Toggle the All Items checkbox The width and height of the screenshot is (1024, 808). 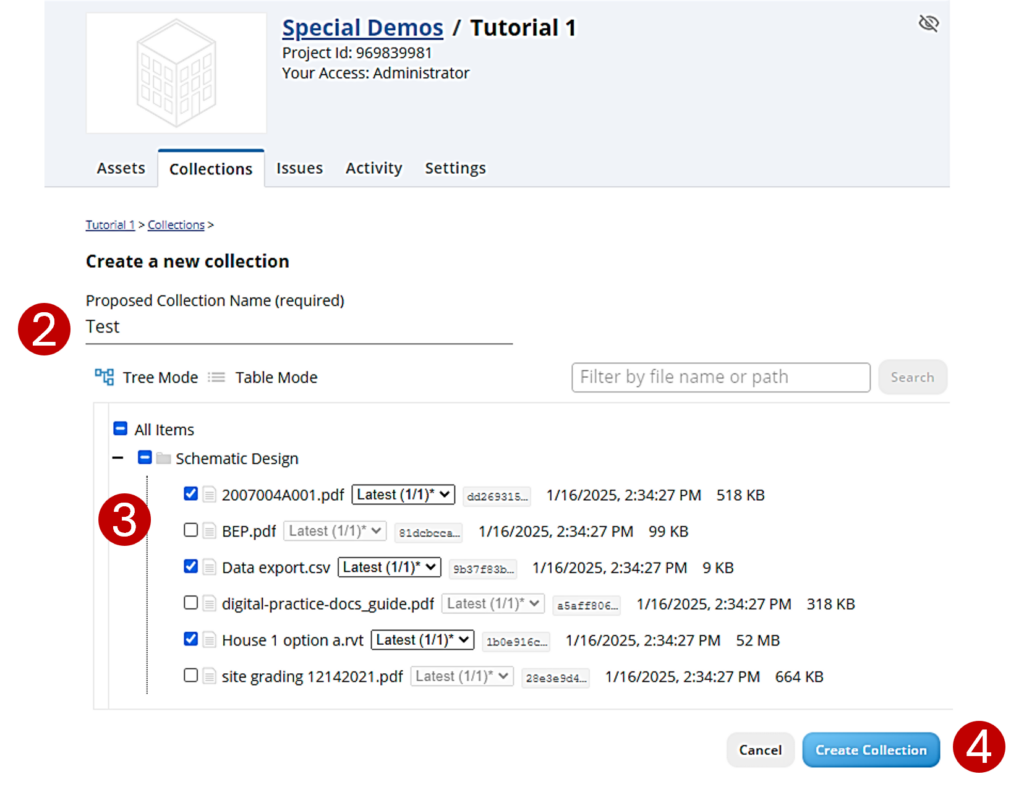pyautogui.click(x=120, y=429)
